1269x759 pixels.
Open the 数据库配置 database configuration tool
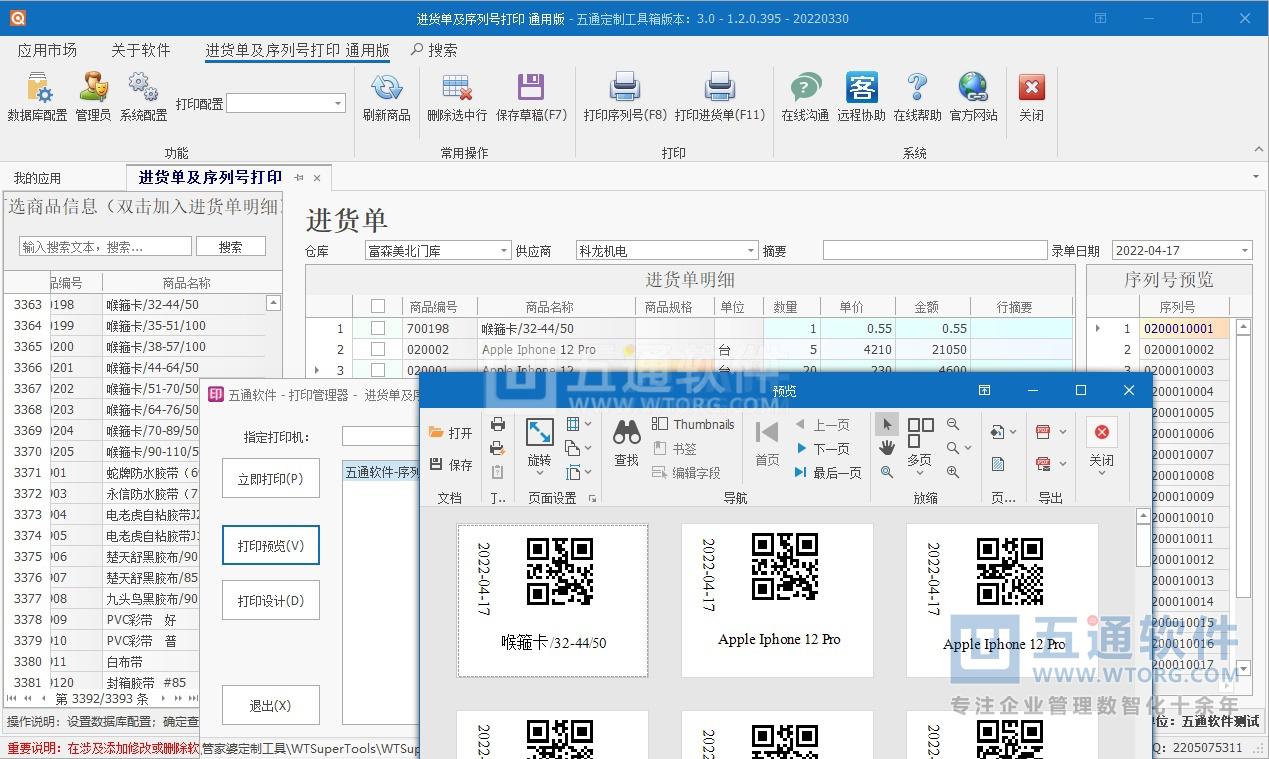(37, 97)
